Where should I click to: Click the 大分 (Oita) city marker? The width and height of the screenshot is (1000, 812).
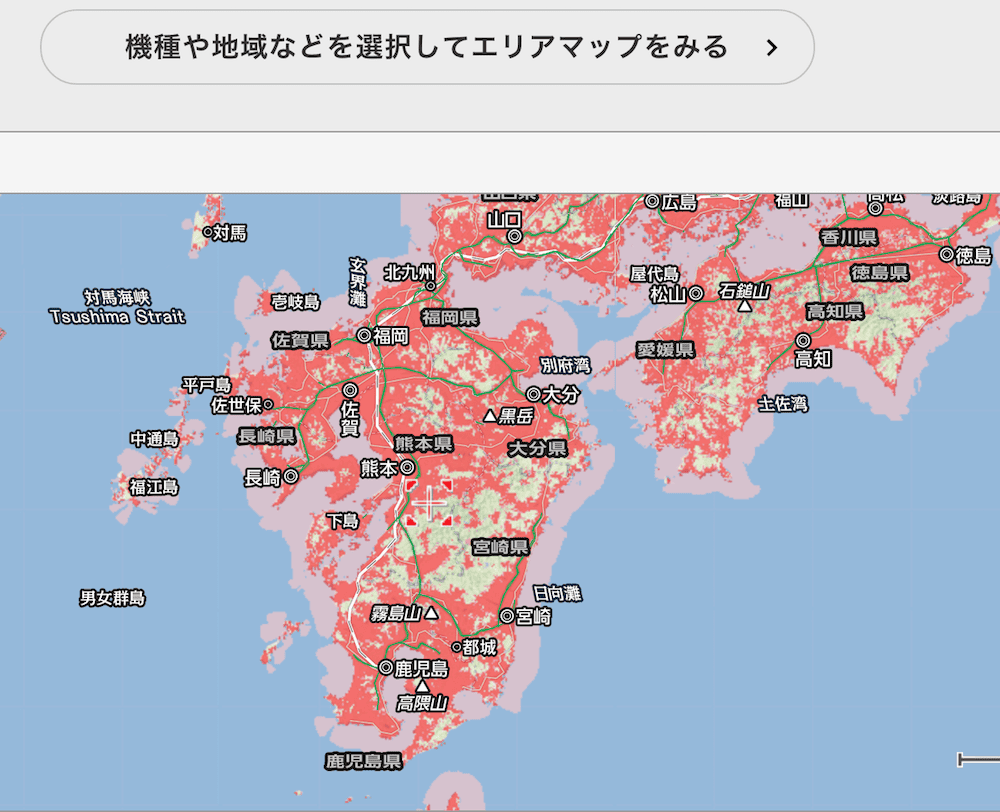click(x=533, y=394)
